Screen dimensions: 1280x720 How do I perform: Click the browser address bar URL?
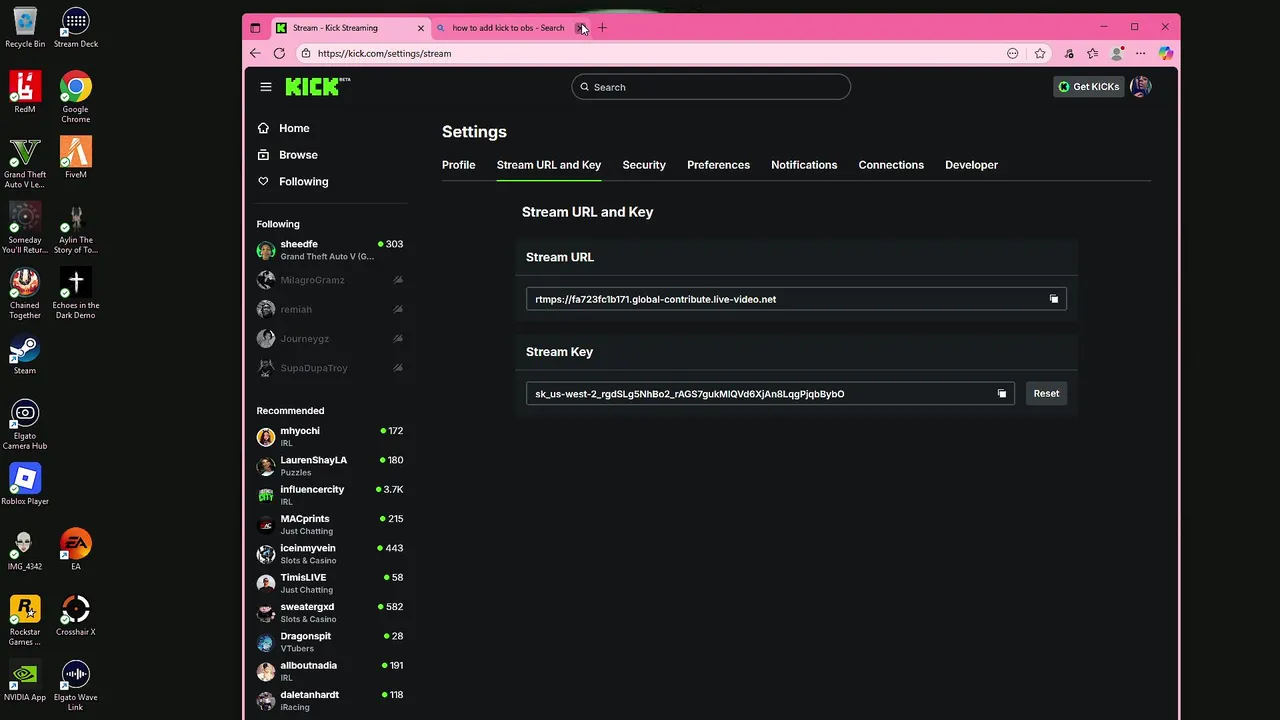click(x=384, y=54)
